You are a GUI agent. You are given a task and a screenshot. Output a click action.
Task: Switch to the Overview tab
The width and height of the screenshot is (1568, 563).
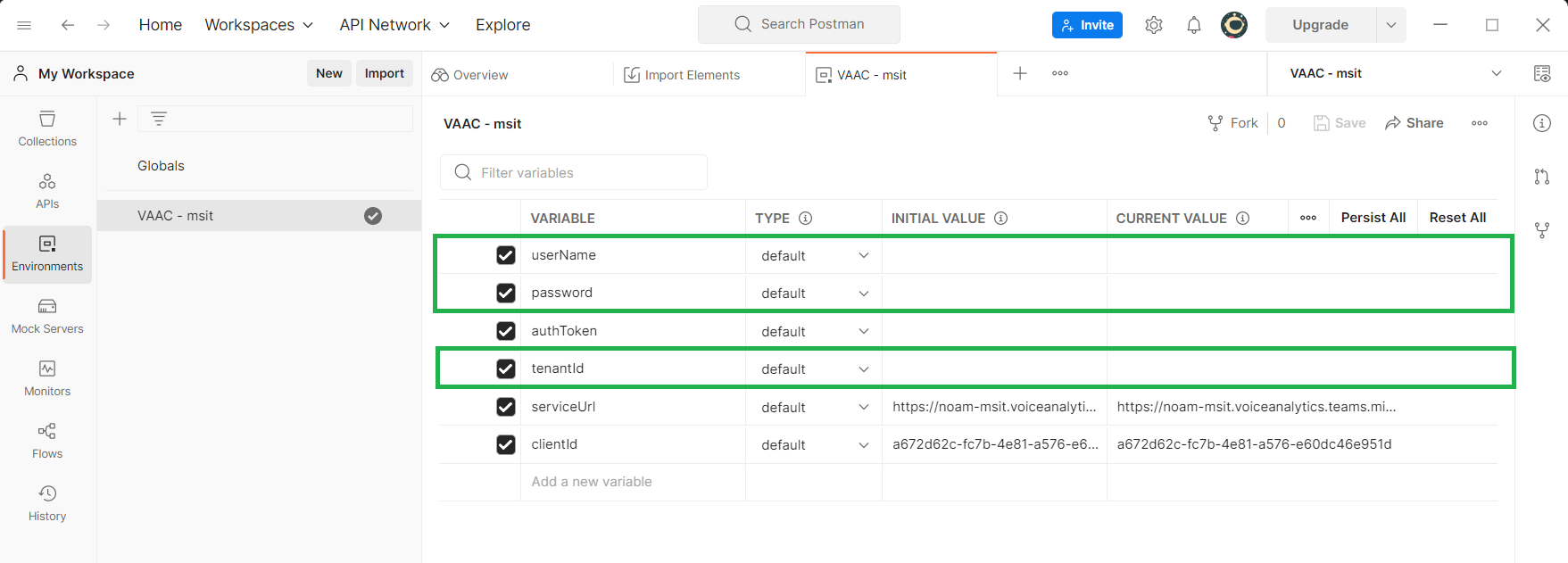click(x=470, y=75)
